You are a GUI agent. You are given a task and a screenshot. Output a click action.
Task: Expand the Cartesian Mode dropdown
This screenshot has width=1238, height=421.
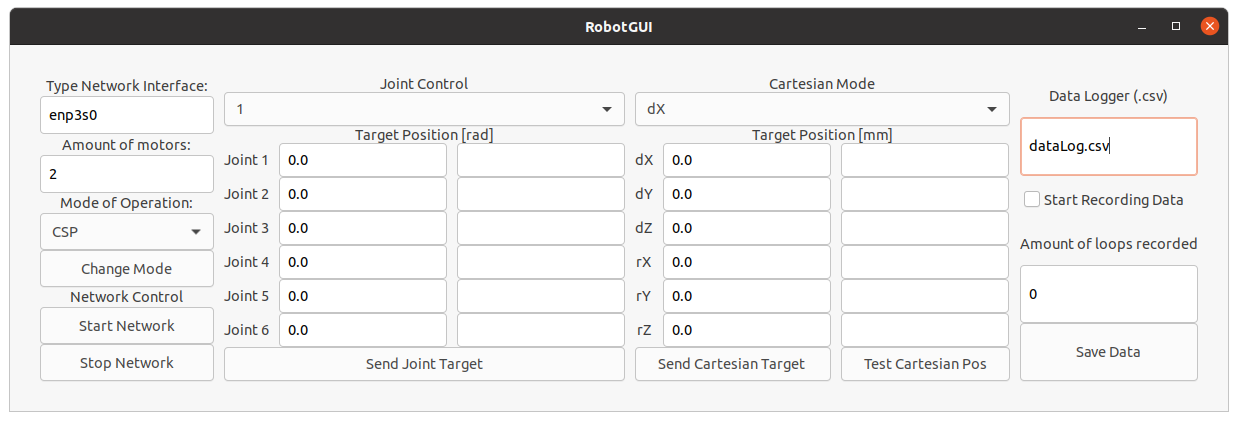click(822, 109)
